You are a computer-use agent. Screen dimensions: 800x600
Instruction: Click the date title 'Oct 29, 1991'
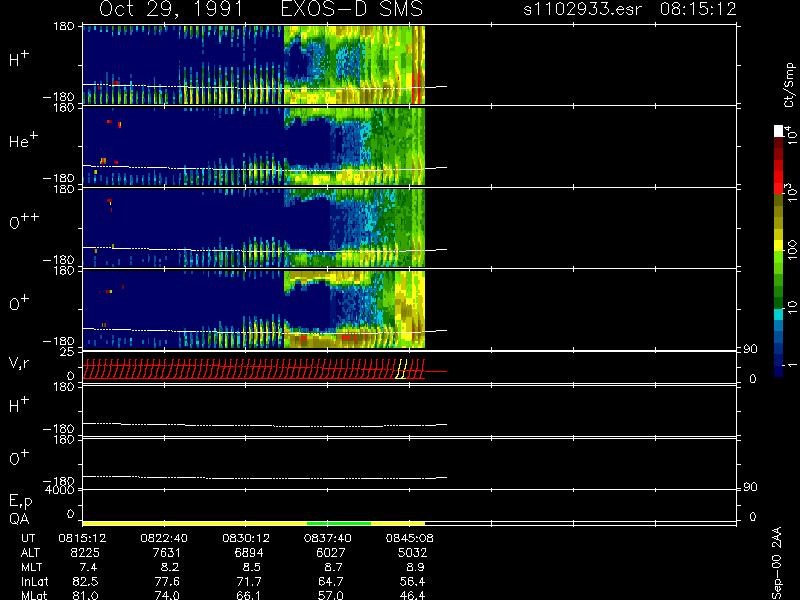(170, 10)
